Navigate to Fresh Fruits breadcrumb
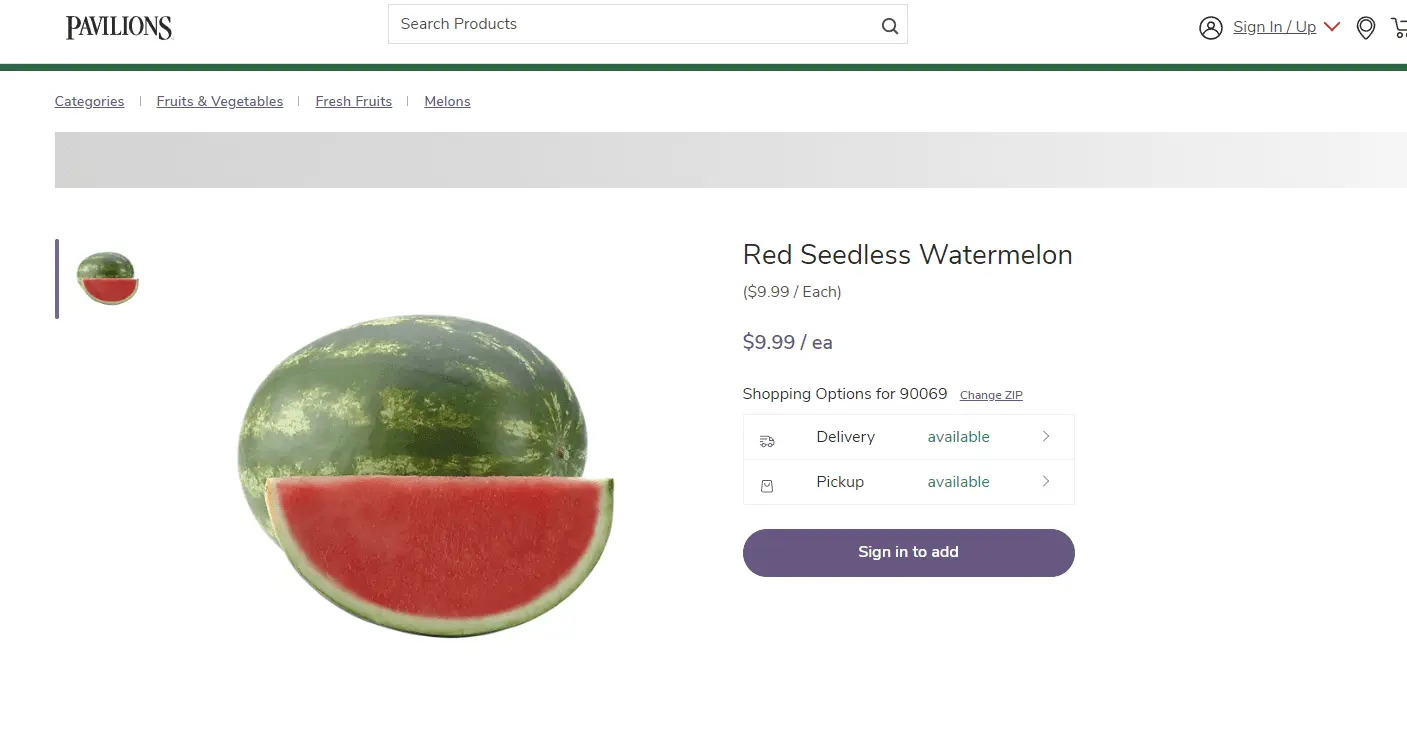Image resolution: width=1407 pixels, height=747 pixels. coord(353,102)
